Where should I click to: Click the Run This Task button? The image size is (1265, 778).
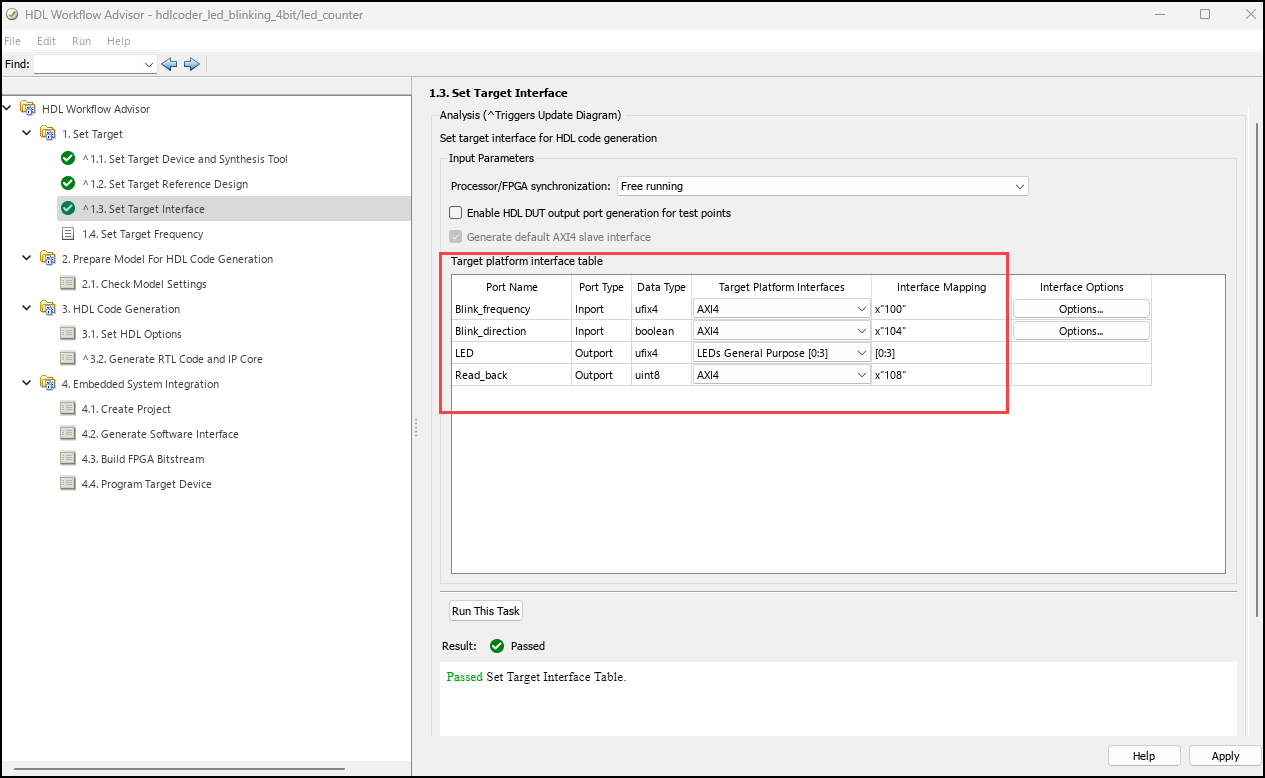(x=486, y=611)
